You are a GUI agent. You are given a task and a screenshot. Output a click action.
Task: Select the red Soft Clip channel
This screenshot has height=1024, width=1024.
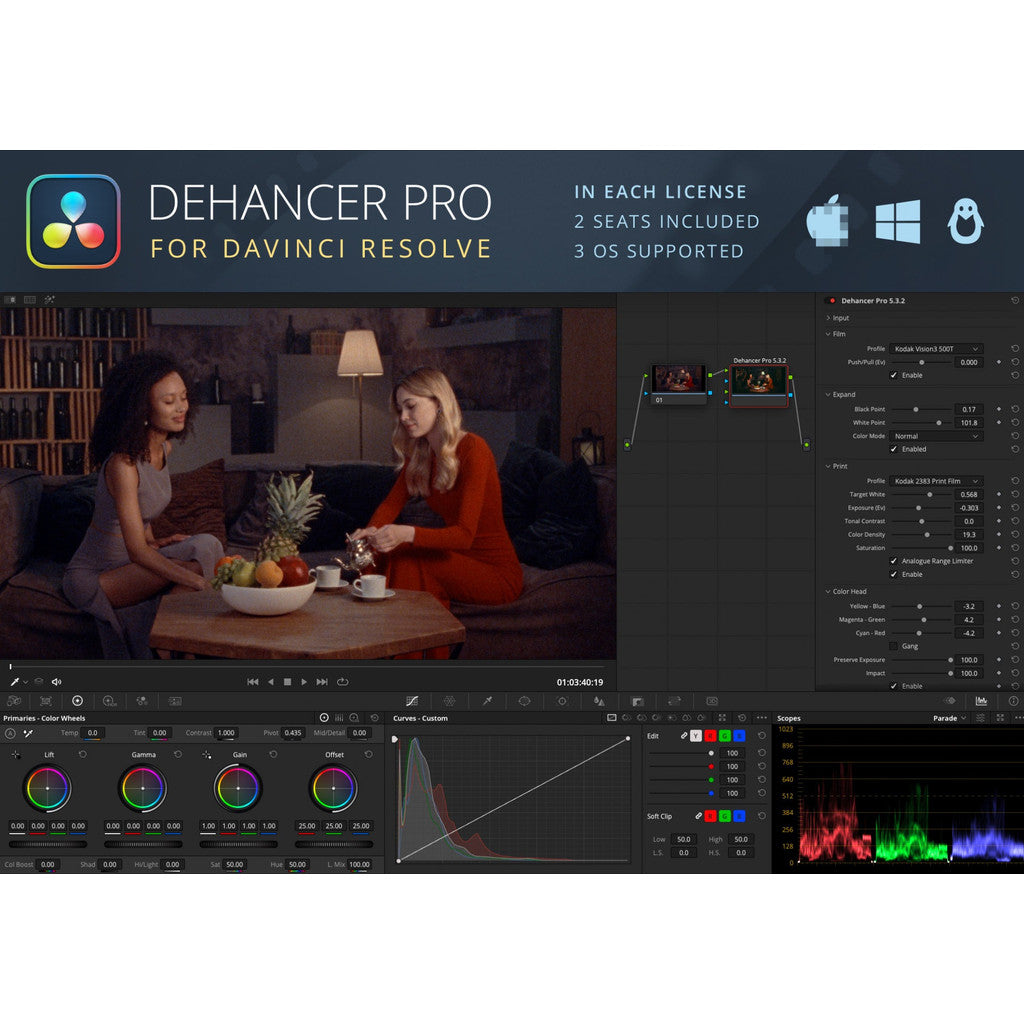pyautogui.click(x=711, y=816)
